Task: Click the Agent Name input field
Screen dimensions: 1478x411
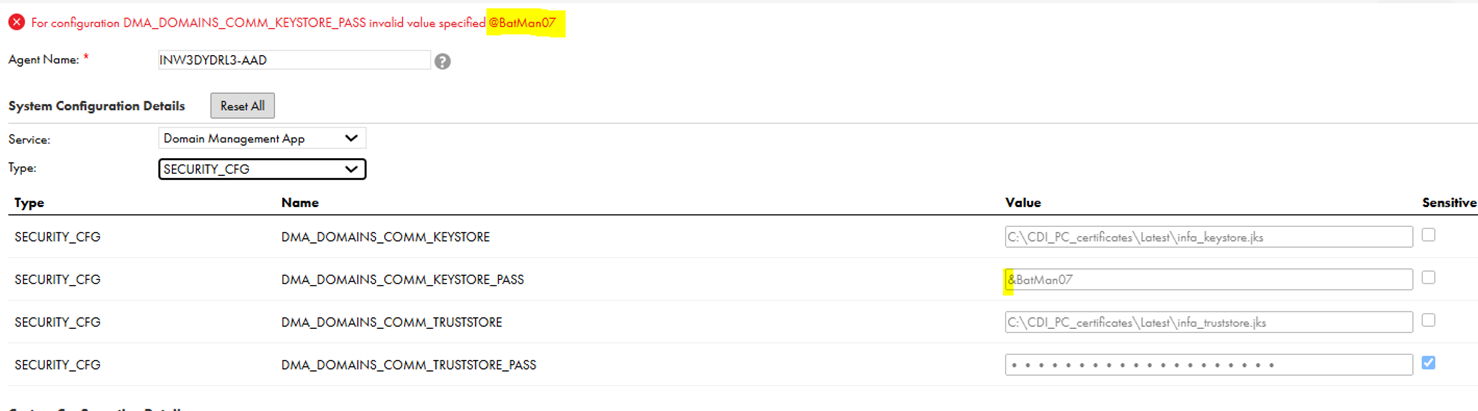Action: pos(294,60)
